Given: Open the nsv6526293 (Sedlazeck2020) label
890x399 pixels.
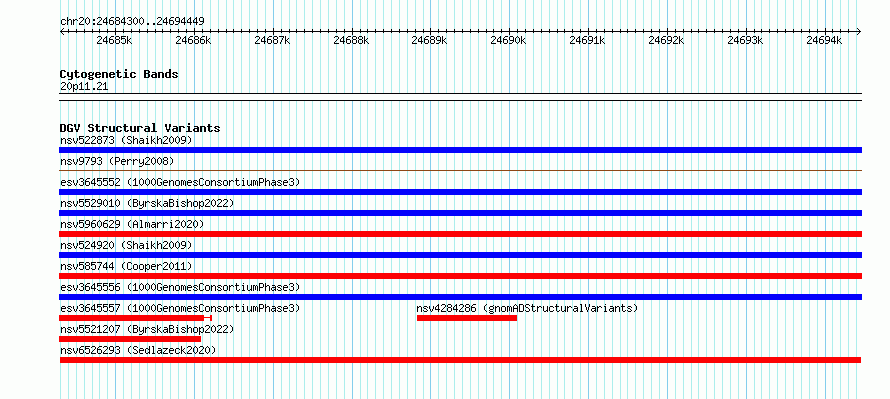Looking at the screenshot, I should [138, 350].
